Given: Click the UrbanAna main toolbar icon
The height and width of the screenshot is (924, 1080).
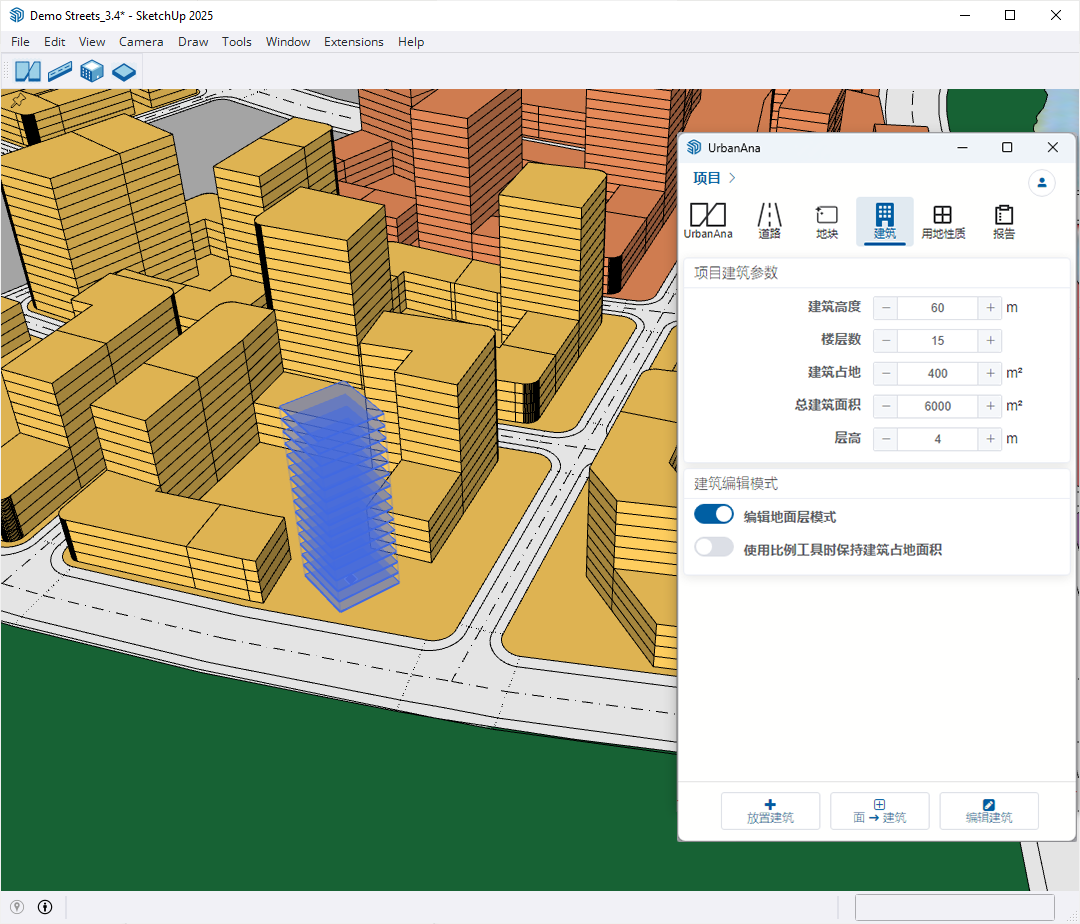Looking at the screenshot, I should 28,71.
